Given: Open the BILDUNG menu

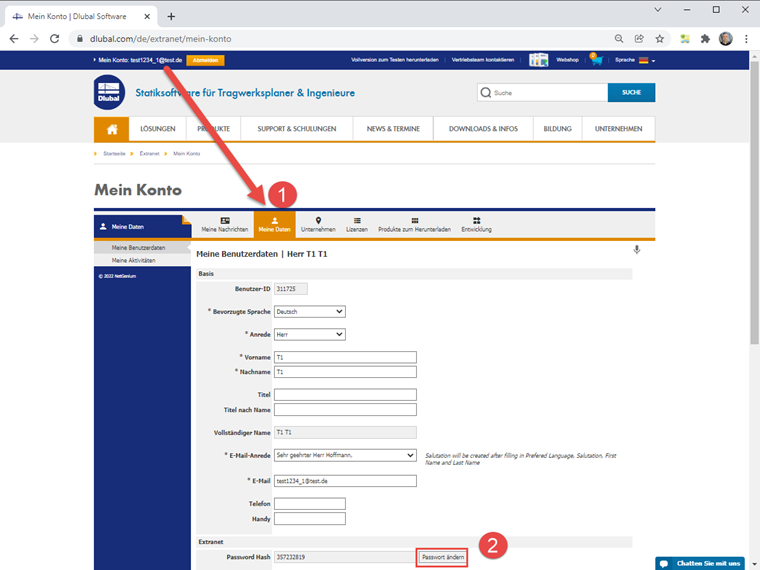Looking at the screenshot, I should point(557,129).
